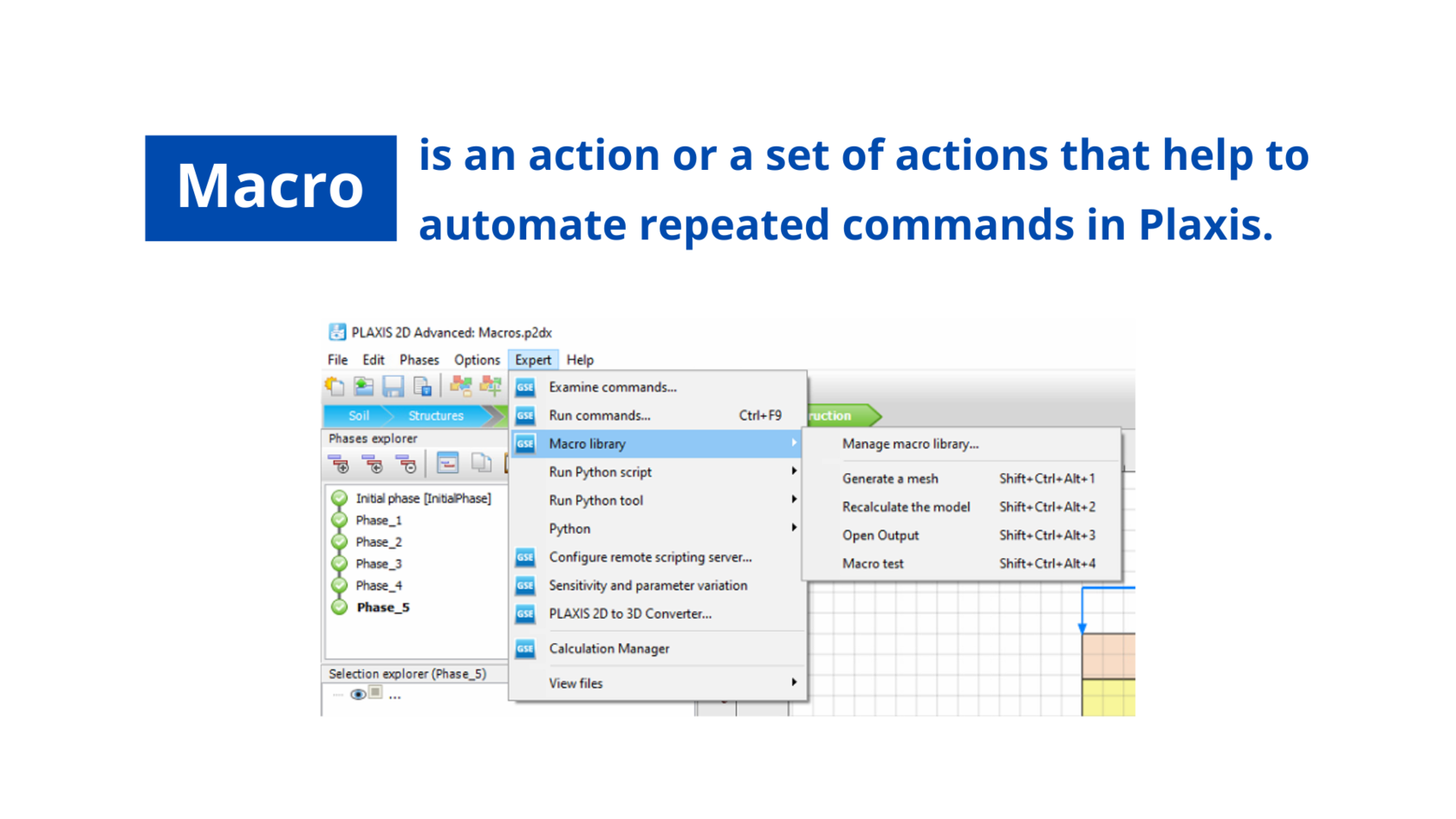1456x819 pixels.
Task: Open Manage macro library
Action: click(910, 444)
